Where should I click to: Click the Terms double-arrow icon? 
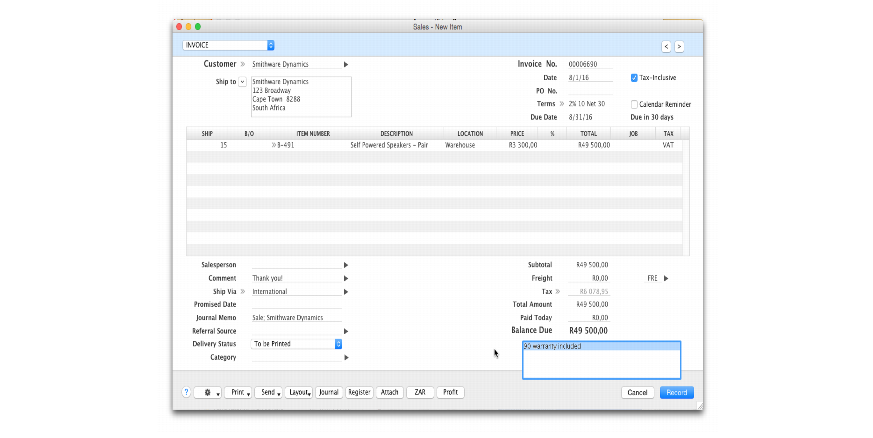pyautogui.click(x=561, y=104)
